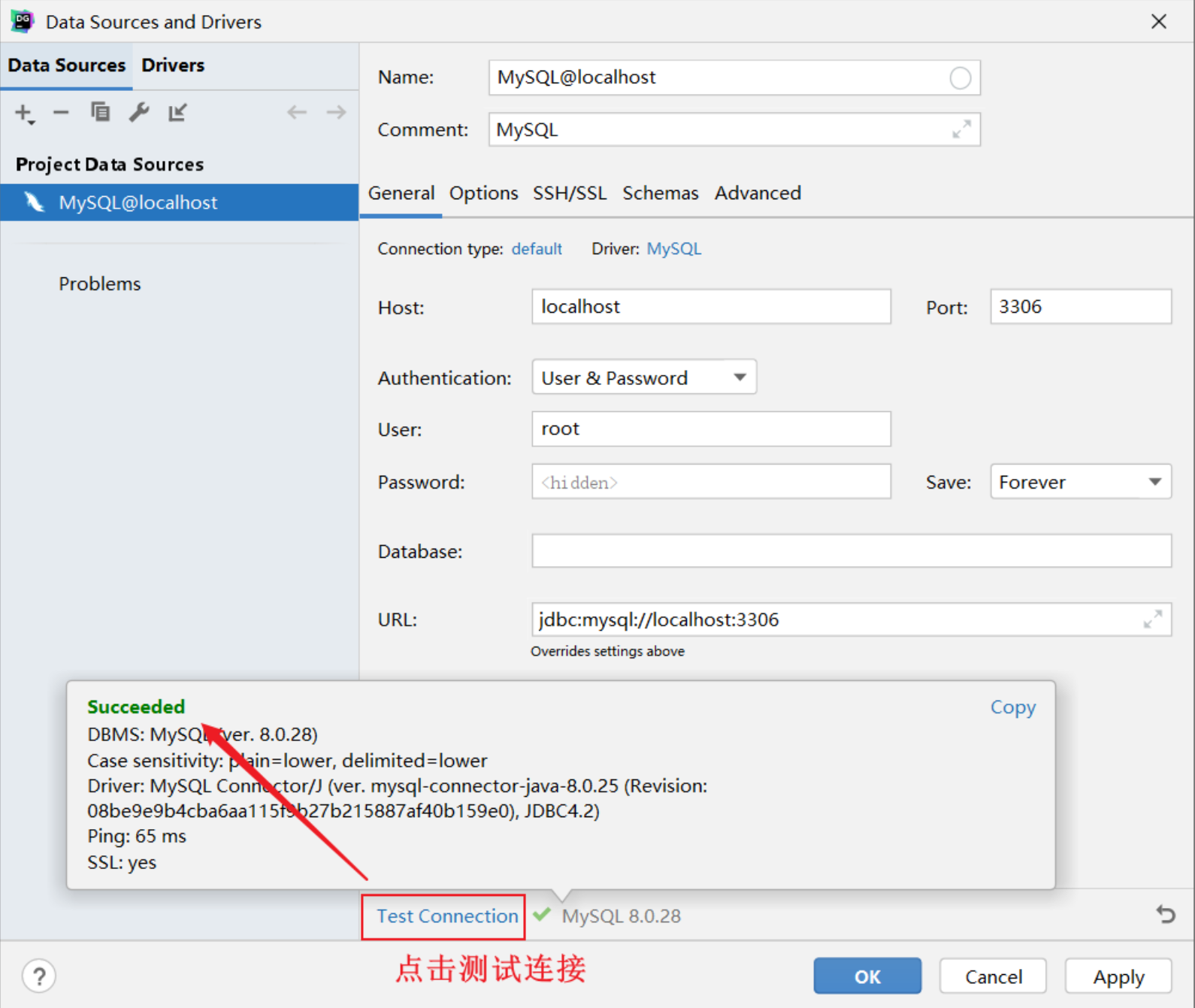Image resolution: width=1195 pixels, height=1008 pixels.
Task: Open the Save password Forever dropdown
Action: [x=1081, y=482]
